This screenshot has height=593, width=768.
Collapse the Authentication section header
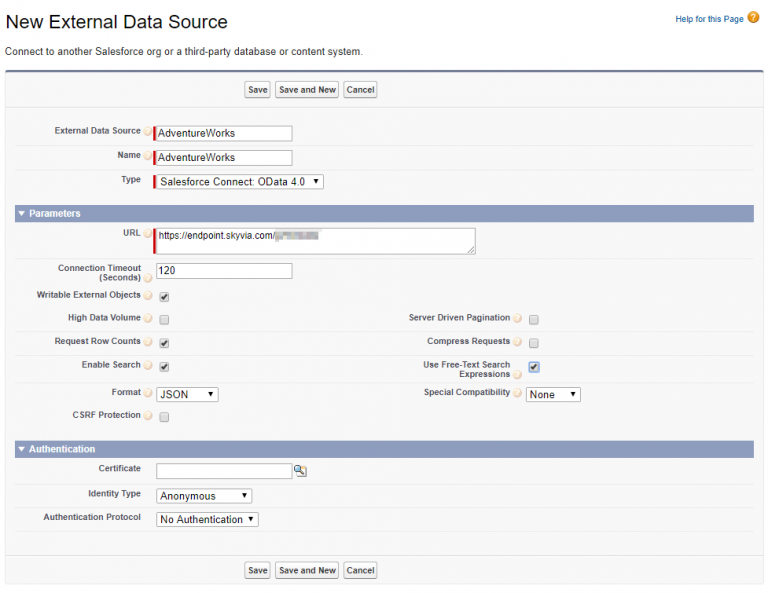[21, 450]
